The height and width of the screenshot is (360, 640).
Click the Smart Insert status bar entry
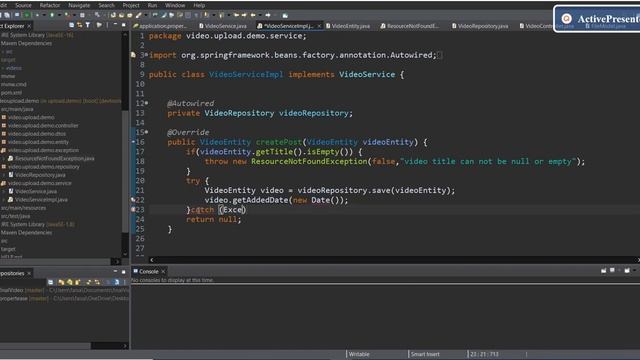point(425,354)
